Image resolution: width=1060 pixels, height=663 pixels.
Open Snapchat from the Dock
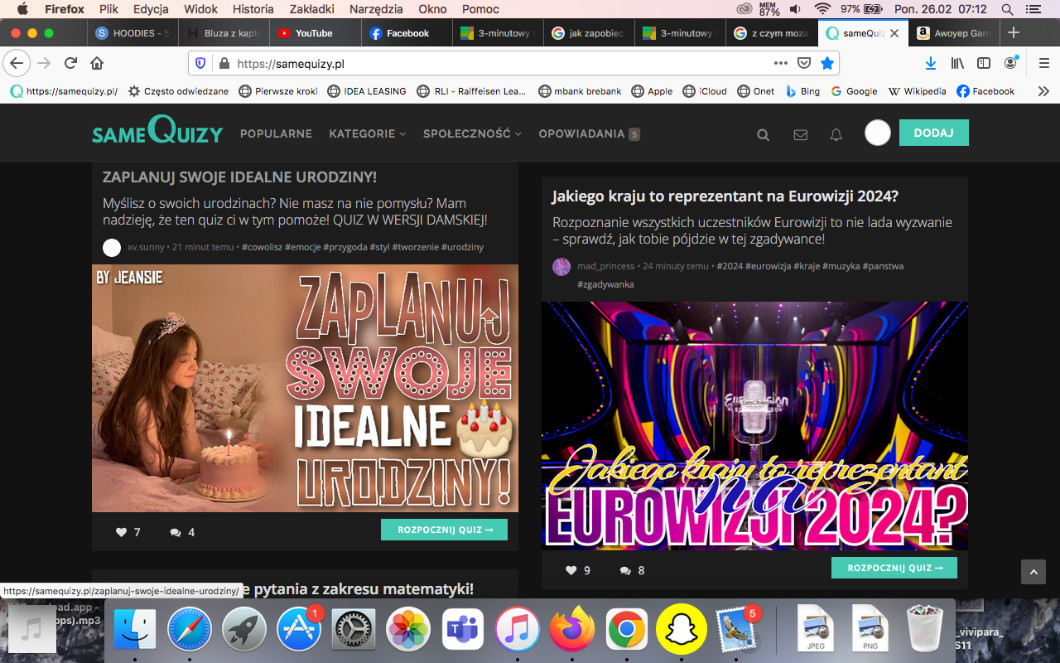point(681,629)
